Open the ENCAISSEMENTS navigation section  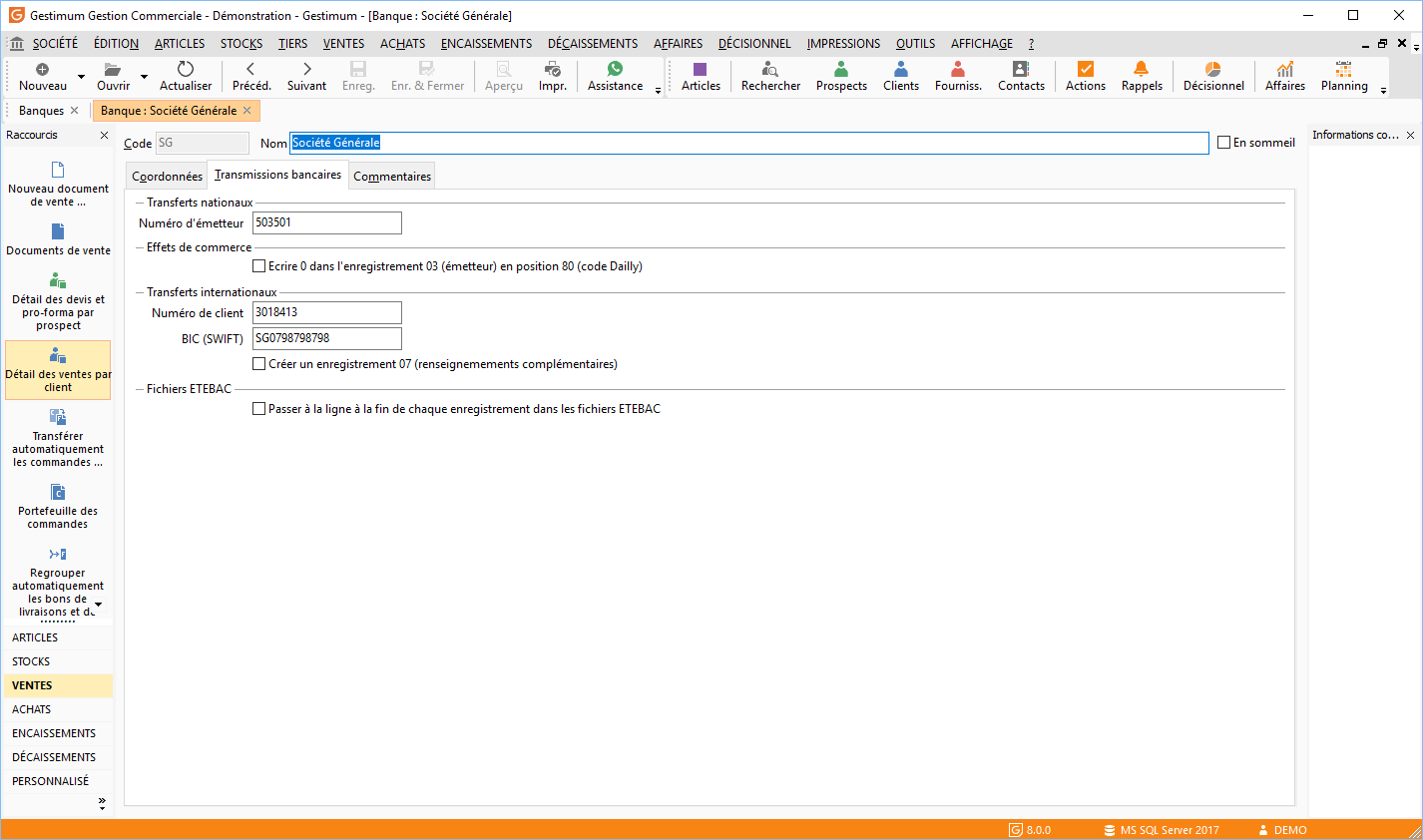pos(58,733)
